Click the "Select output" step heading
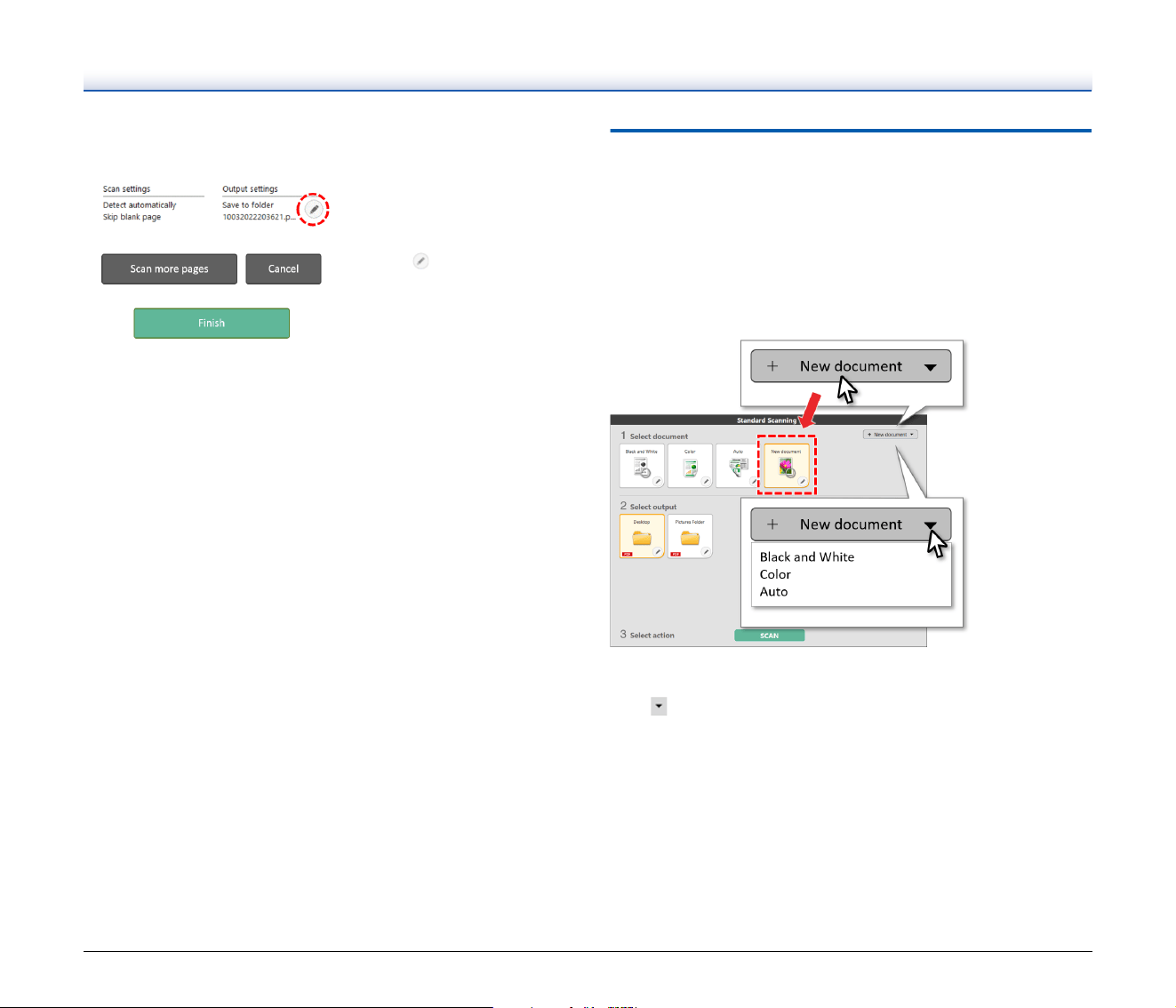The width and height of the screenshot is (1176, 1008). click(653, 507)
